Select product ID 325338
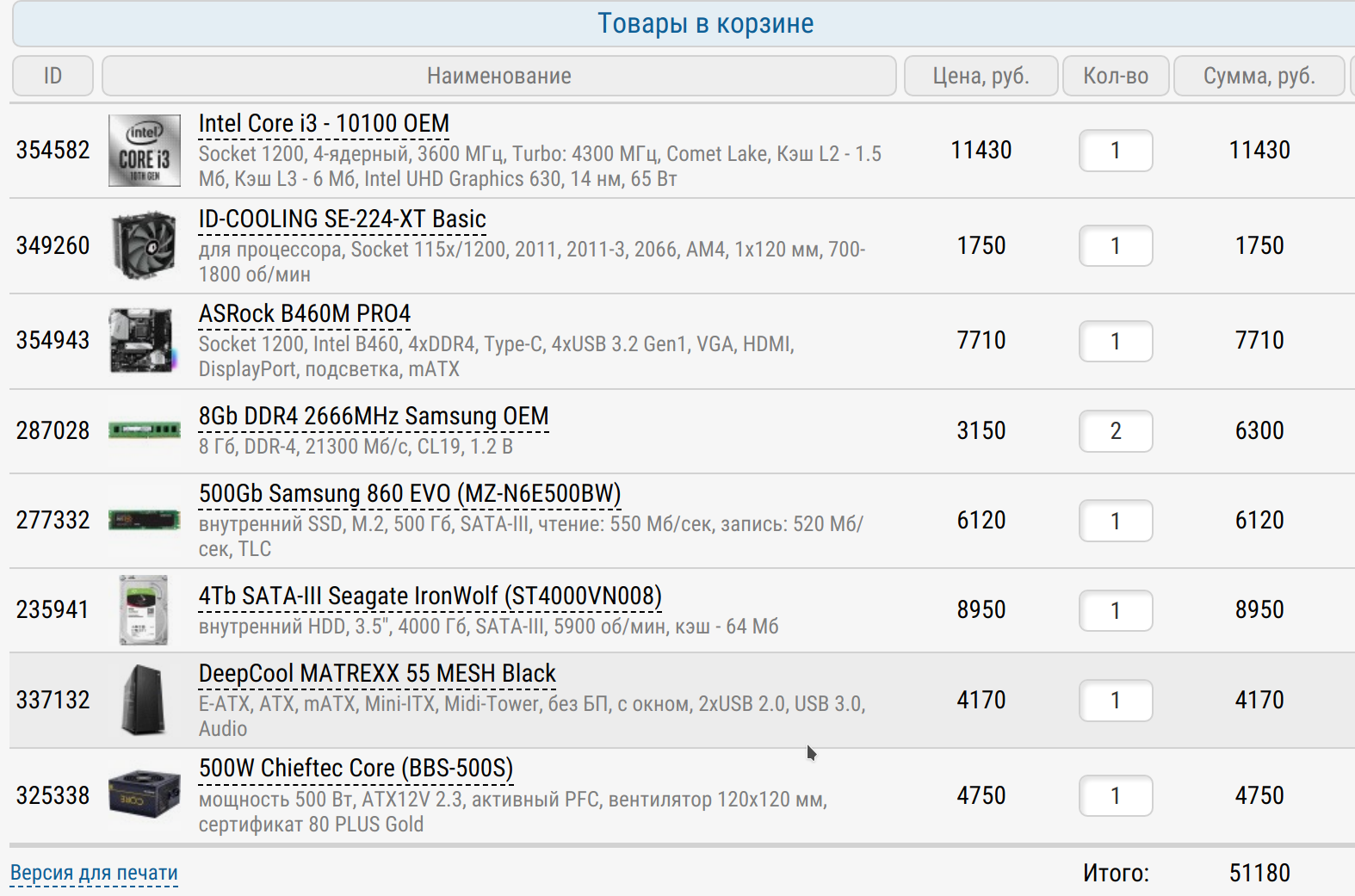The image size is (1355, 896). [53, 795]
